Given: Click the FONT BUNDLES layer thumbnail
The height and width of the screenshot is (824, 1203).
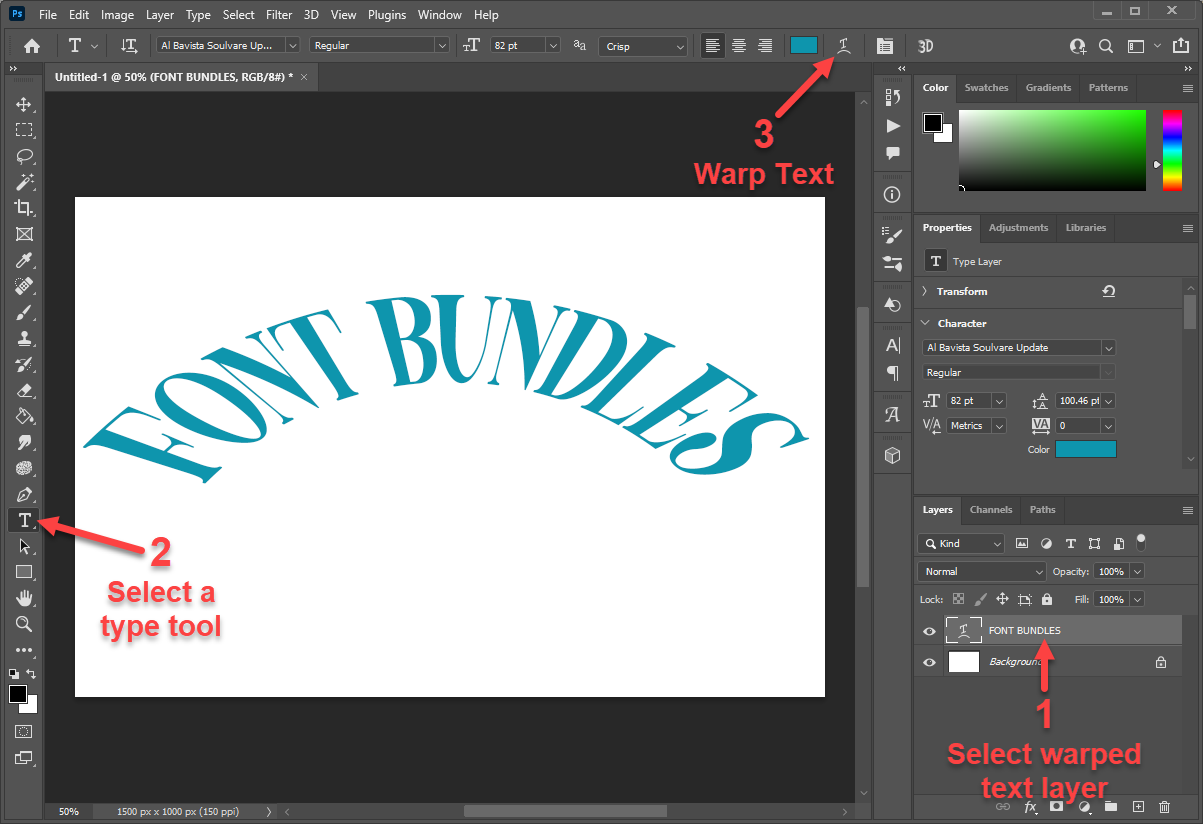Looking at the screenshot, I should [963, 631].
